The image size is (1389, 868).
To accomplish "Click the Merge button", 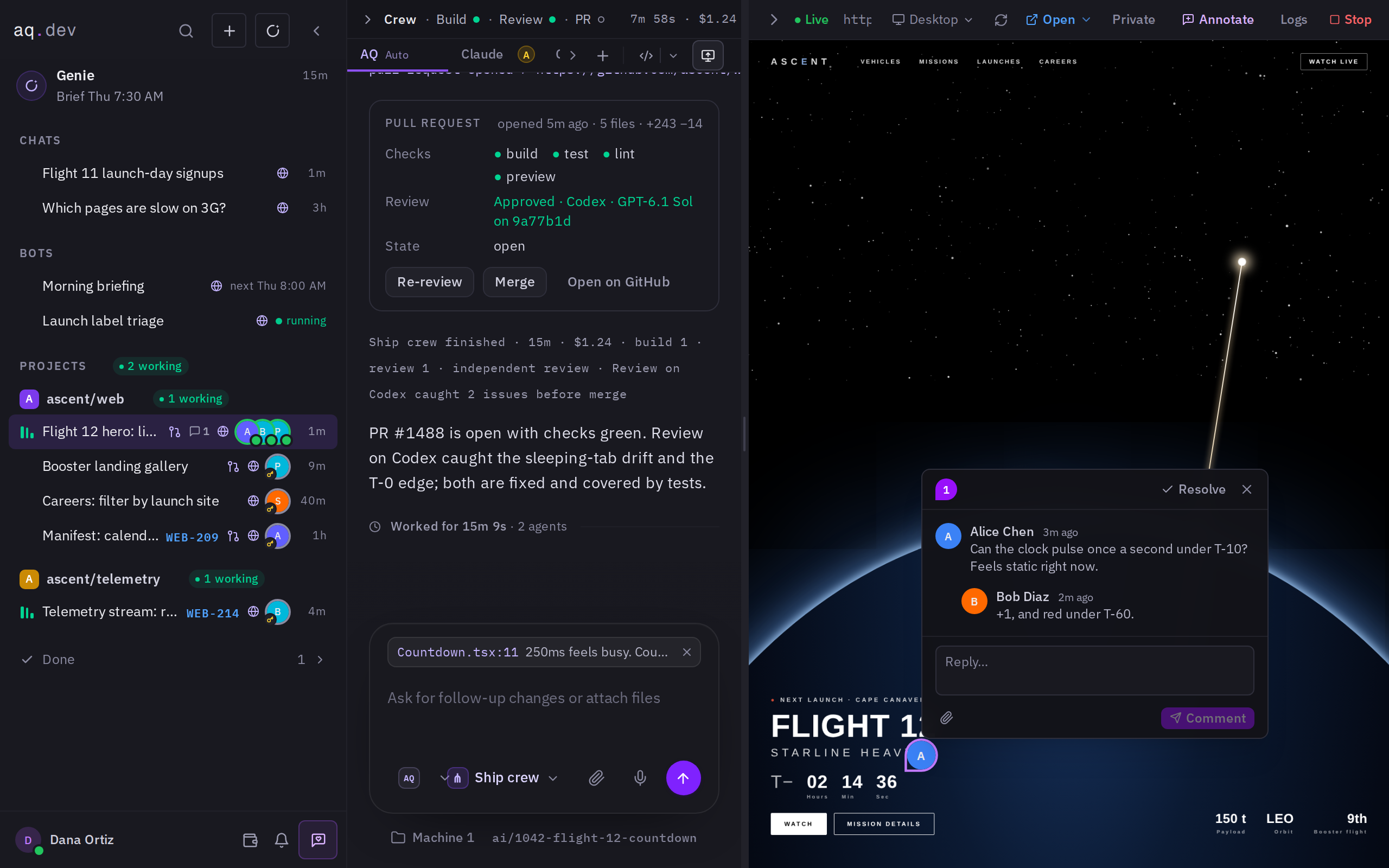I will pos(514,282).
